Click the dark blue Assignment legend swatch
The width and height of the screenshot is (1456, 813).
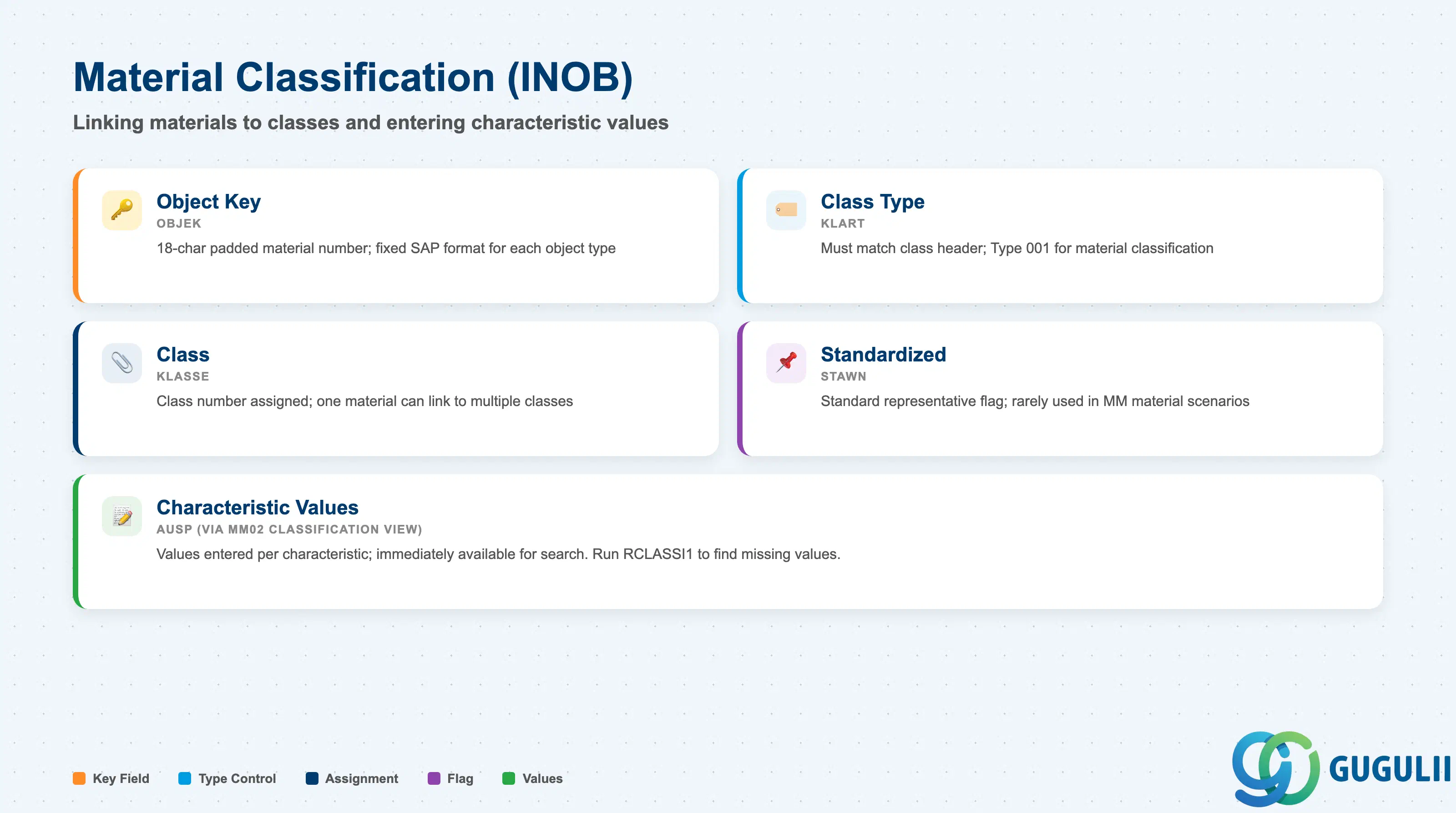312,778
